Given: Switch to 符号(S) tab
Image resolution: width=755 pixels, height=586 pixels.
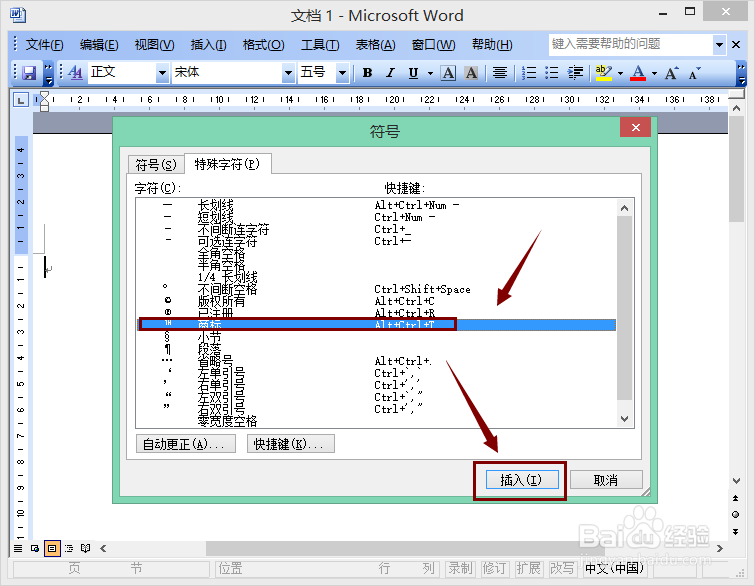Looking at the screenshot, I should pos(156,165).
